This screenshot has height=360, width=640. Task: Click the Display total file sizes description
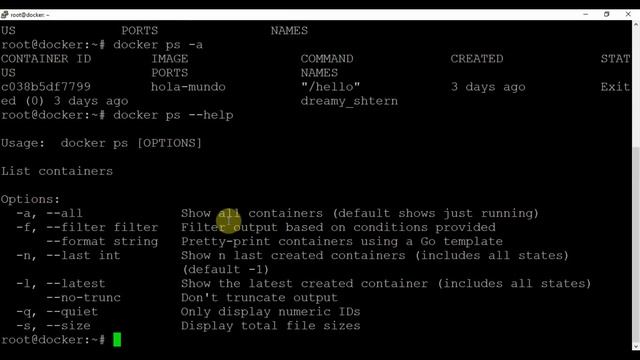pos(271,326)
